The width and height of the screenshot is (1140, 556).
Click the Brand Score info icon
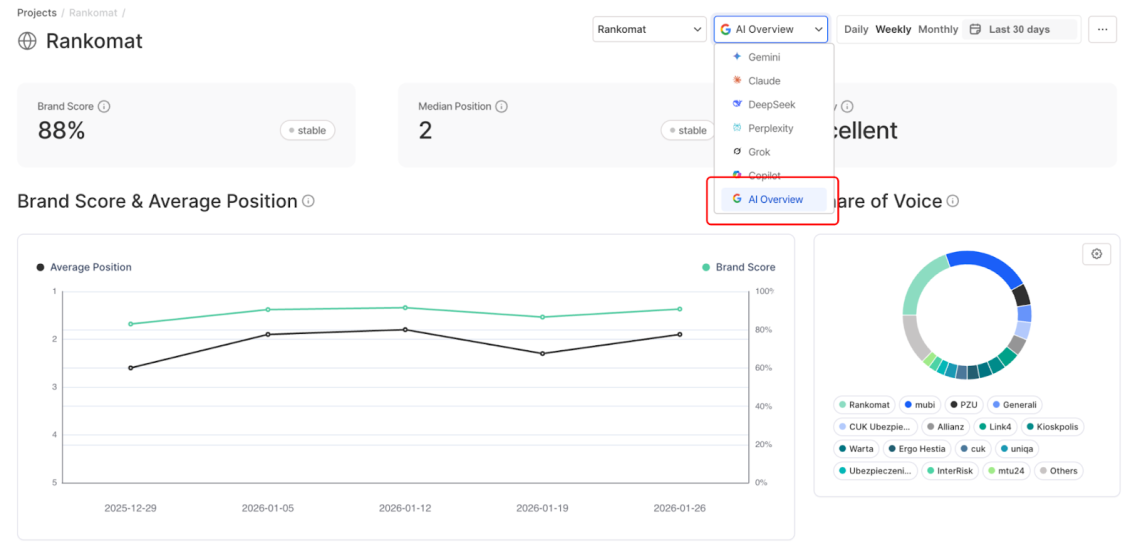(x=104, y=106)
